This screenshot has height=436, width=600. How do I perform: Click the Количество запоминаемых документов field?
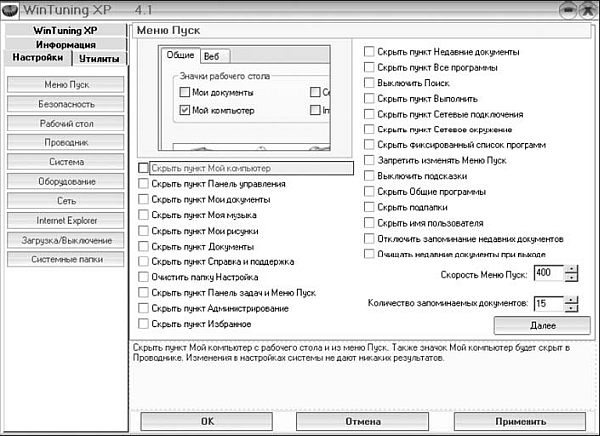(x=548, y=304)
